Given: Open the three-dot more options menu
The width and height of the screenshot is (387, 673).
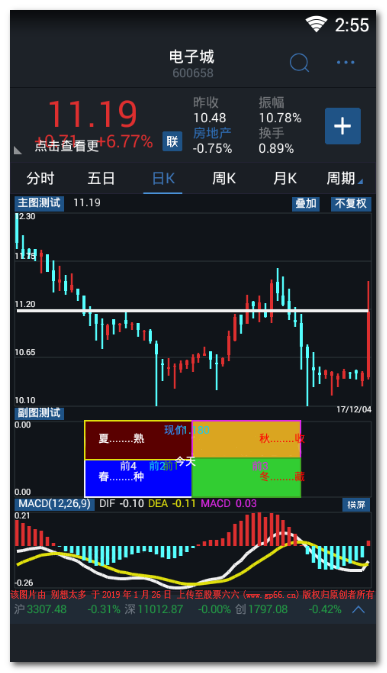Looking at the screenshot, I should (345, 63).
